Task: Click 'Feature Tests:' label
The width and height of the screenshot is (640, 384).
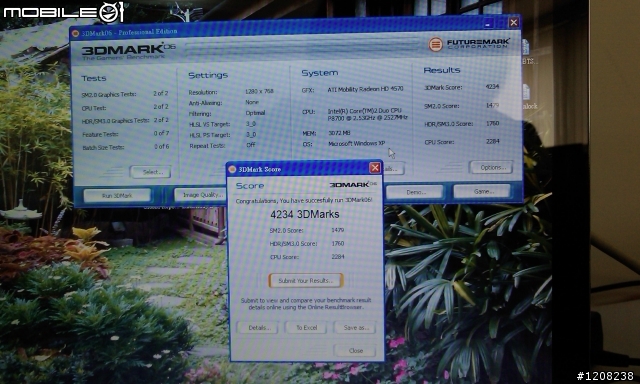Action: click(x=100, y=134)
